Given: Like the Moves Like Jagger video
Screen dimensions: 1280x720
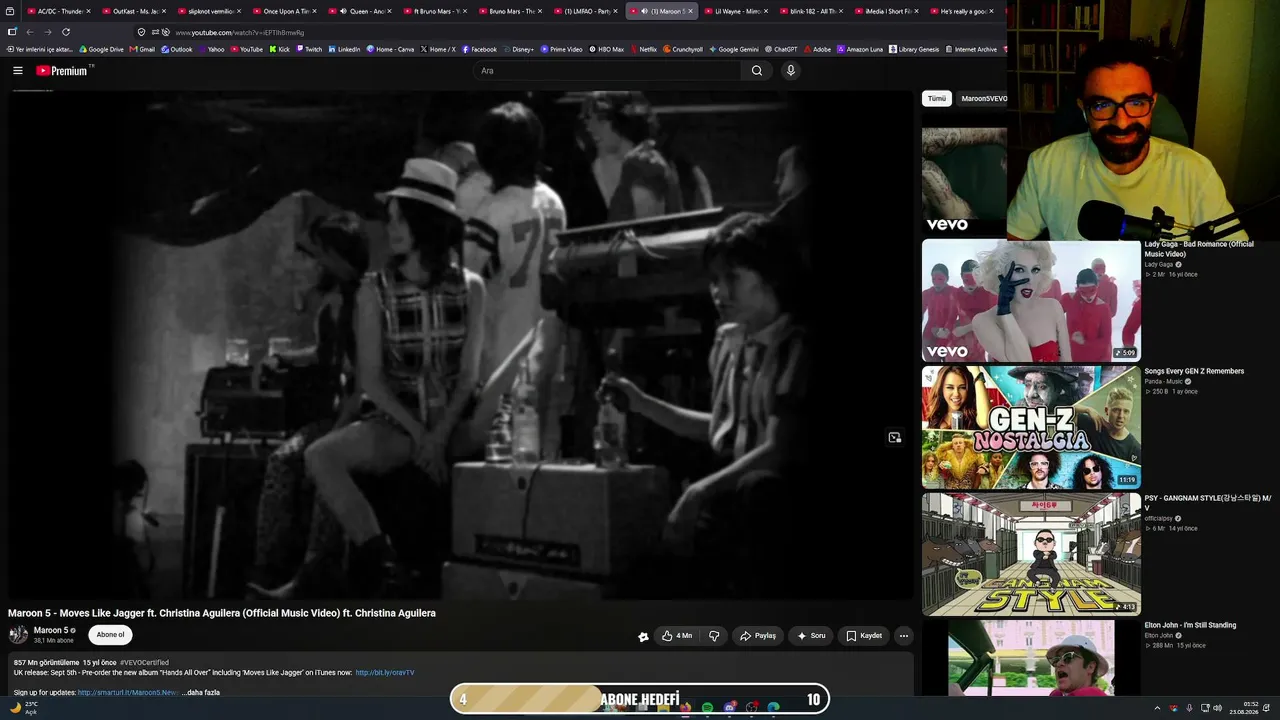Looking at the screenshot, I should [677, 636].
